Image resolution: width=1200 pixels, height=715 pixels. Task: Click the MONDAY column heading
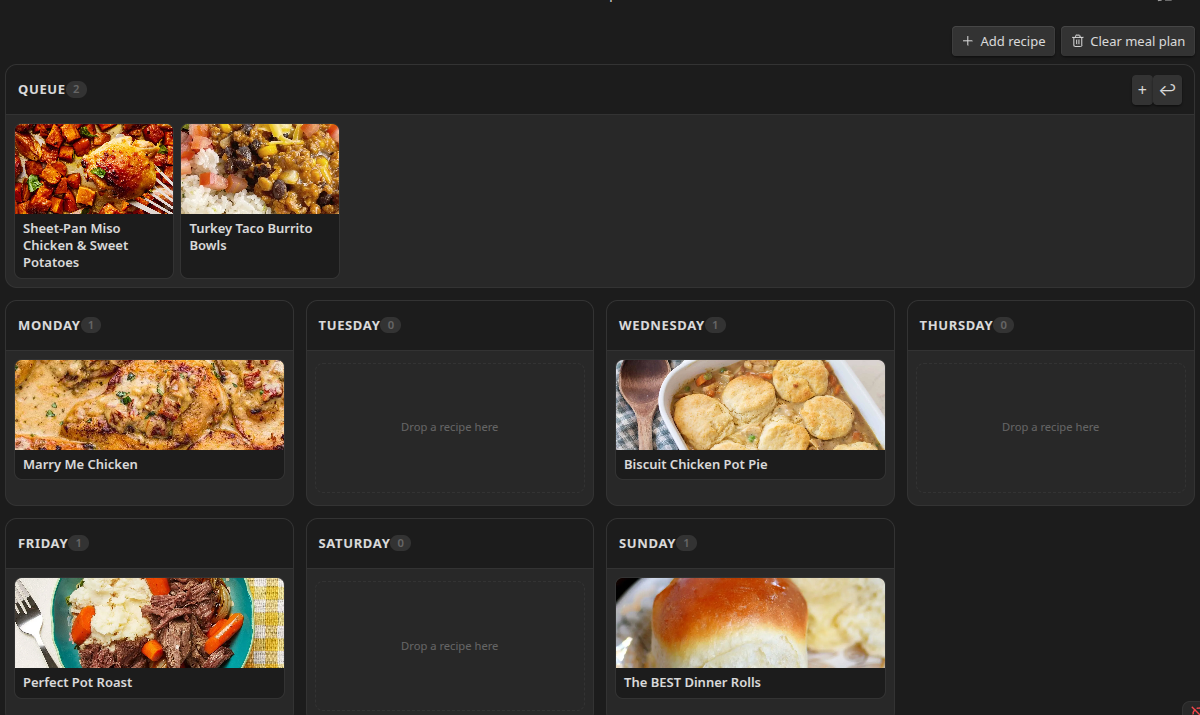click(49, 326)
